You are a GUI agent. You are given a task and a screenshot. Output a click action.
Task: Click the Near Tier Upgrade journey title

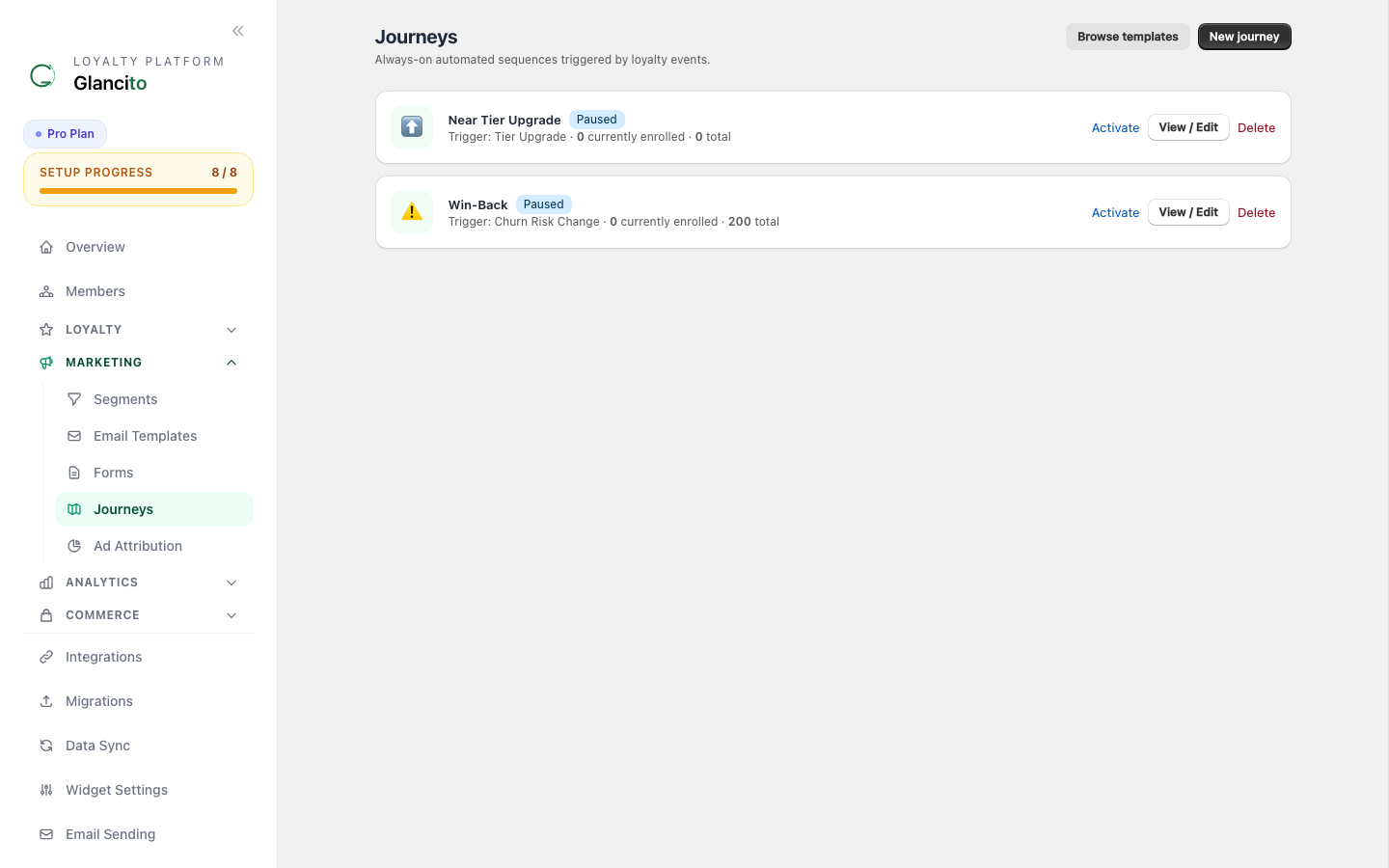[504, 120]
